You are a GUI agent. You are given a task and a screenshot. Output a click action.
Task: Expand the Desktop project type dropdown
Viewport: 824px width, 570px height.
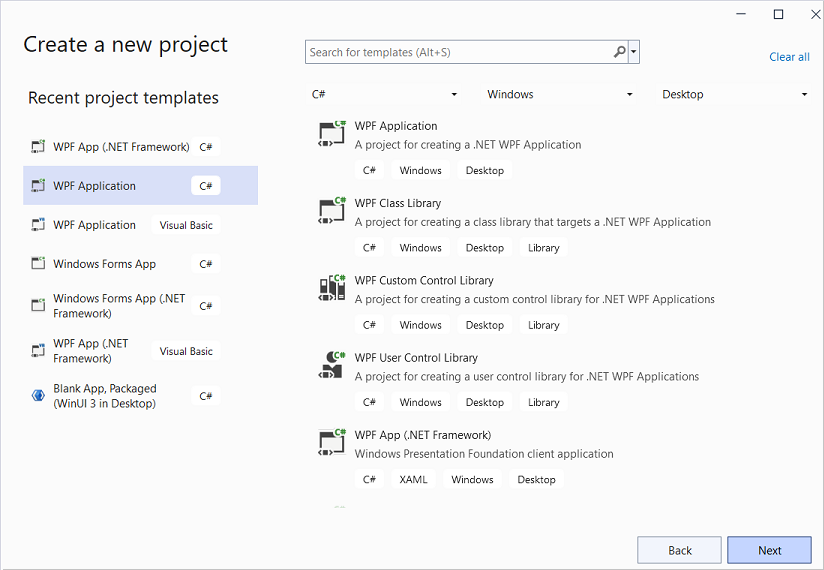tap(735, 94)
